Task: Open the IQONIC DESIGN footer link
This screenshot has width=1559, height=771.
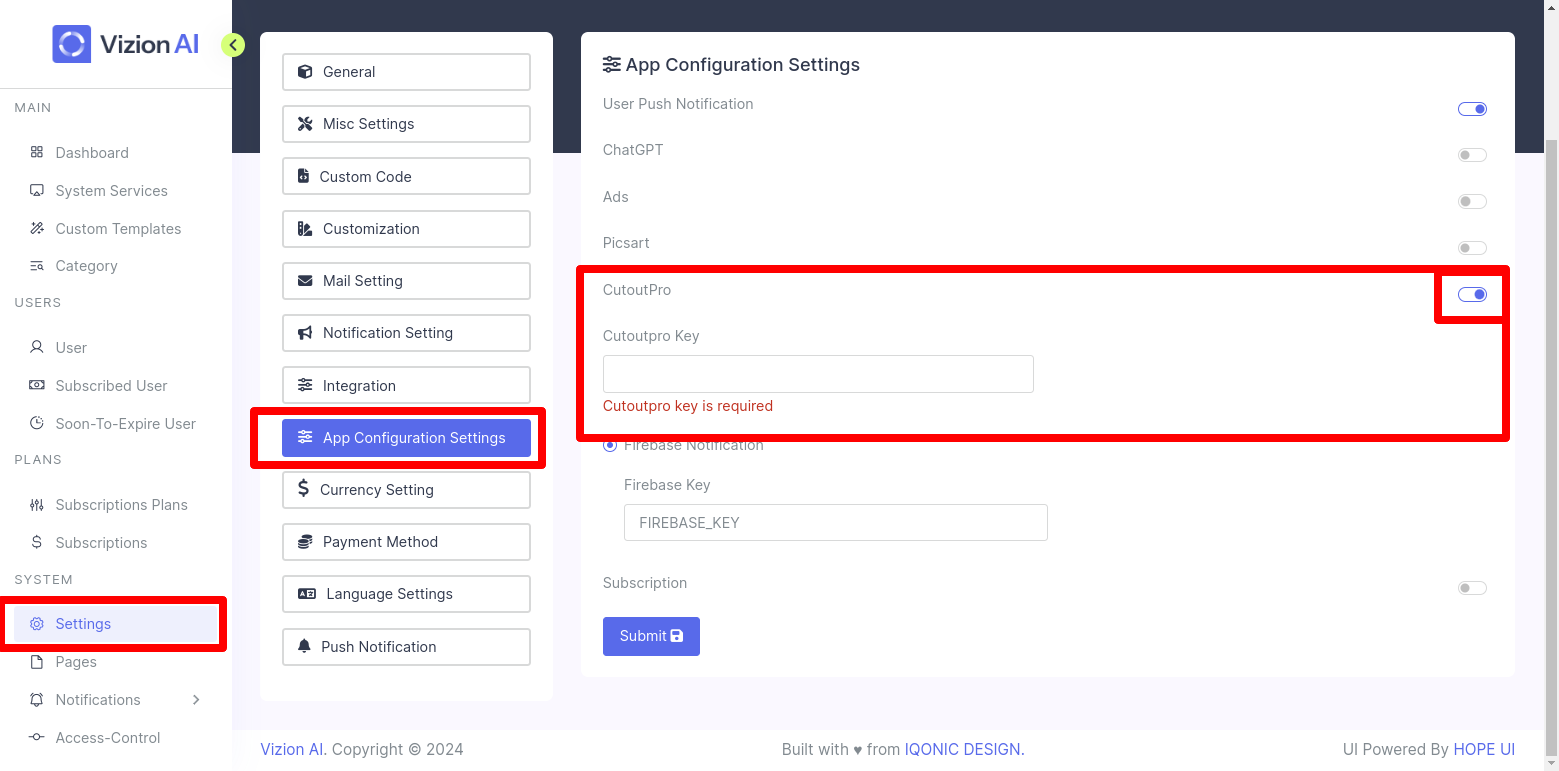Action: click(964, 749)
